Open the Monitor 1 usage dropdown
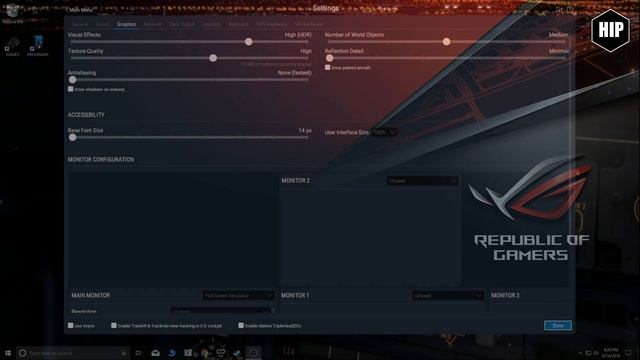This screenshot has height=360, width=640. pos(448,295)
